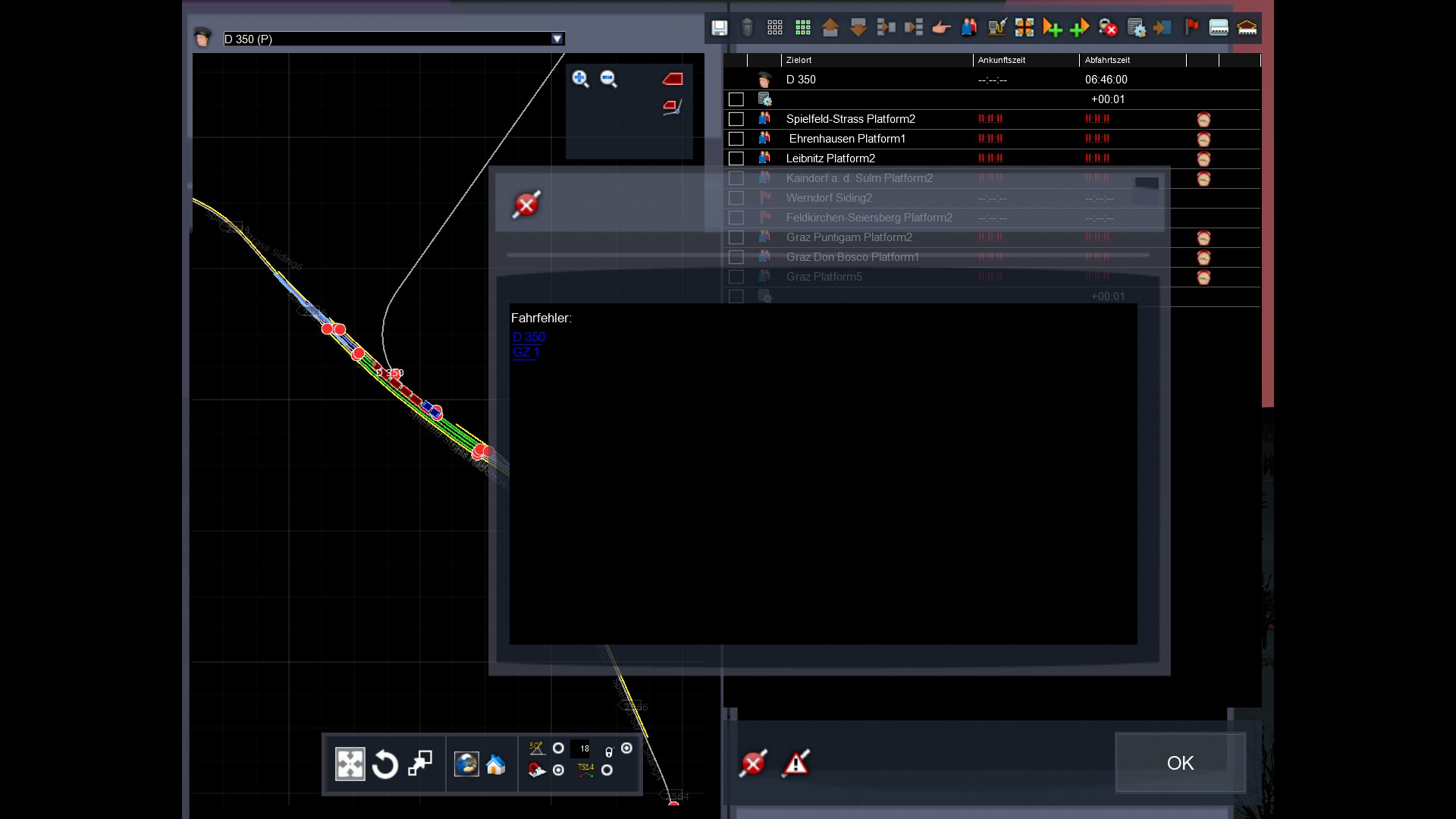Viewport: 1456px width, 819px height.
Task: Open the D 350 driving error link
Action: tap(529, 337)
